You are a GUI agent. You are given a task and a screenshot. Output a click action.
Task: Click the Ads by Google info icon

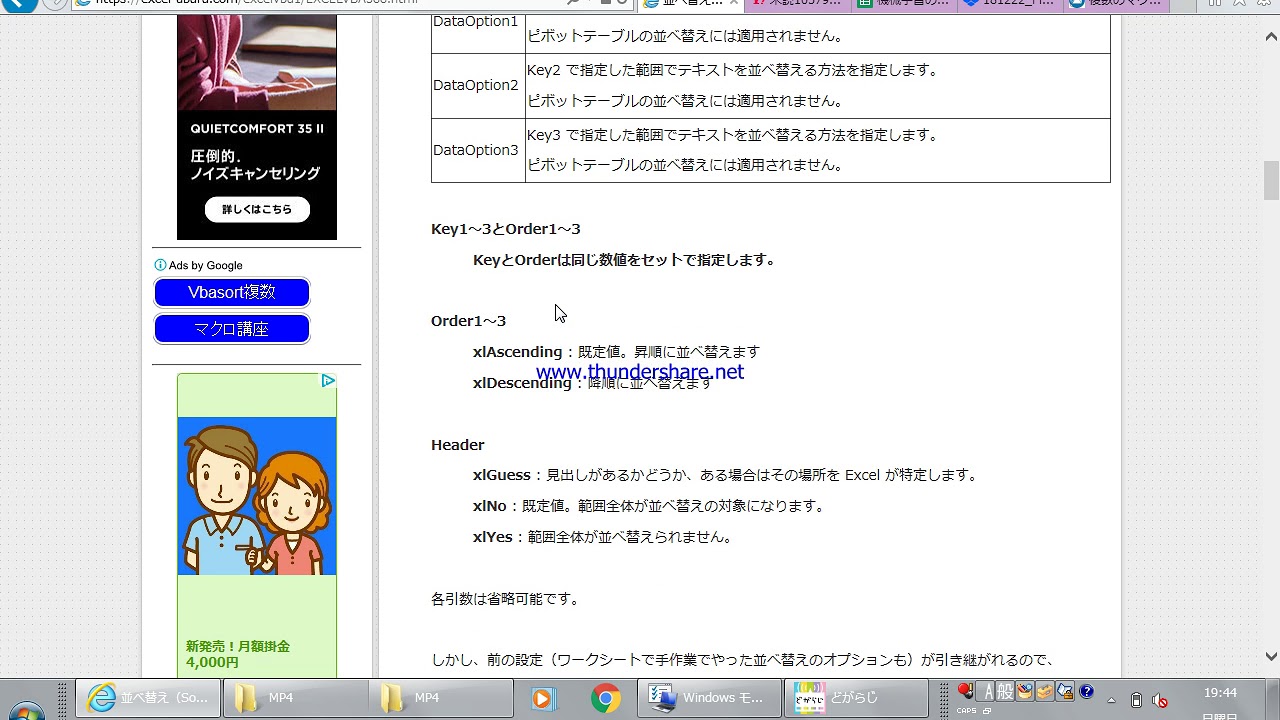(x=160, y=265)
